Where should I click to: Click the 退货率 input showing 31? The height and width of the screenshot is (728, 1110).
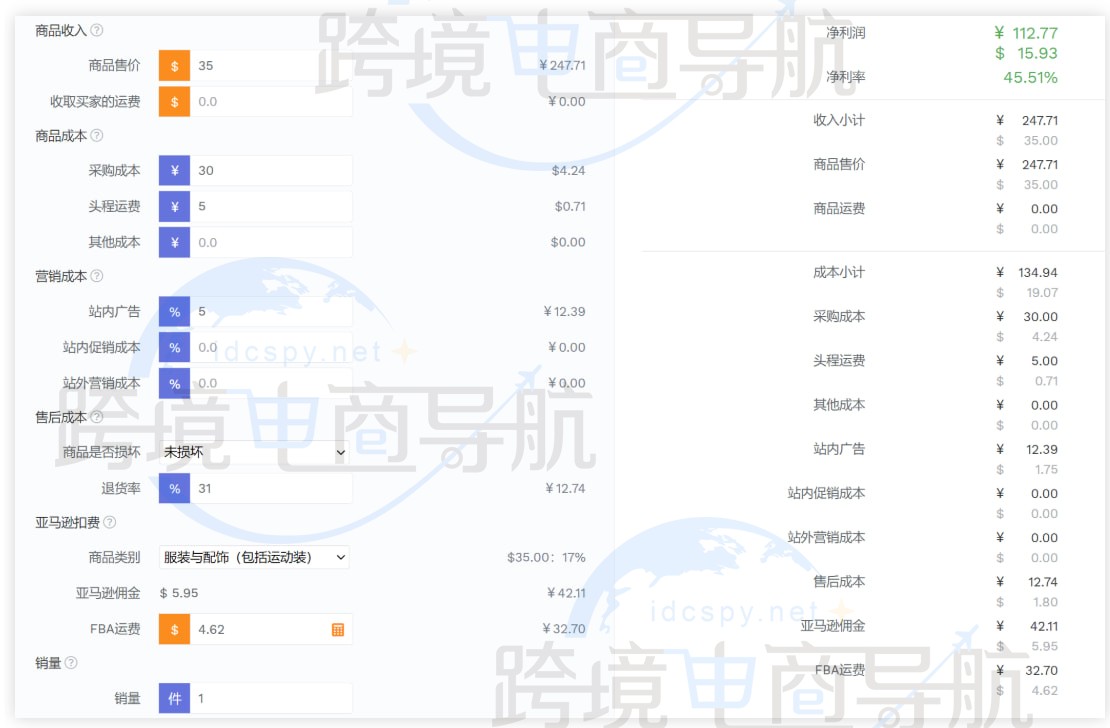(270, 489)
